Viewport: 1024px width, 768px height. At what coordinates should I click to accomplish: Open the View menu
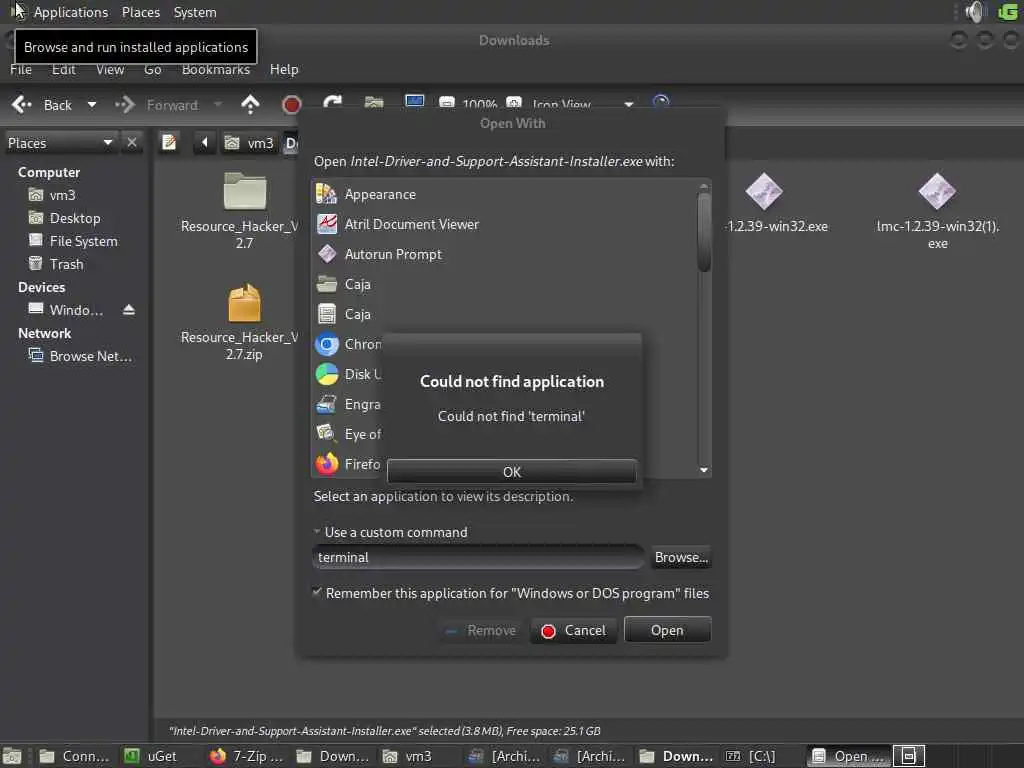(110, 69)
